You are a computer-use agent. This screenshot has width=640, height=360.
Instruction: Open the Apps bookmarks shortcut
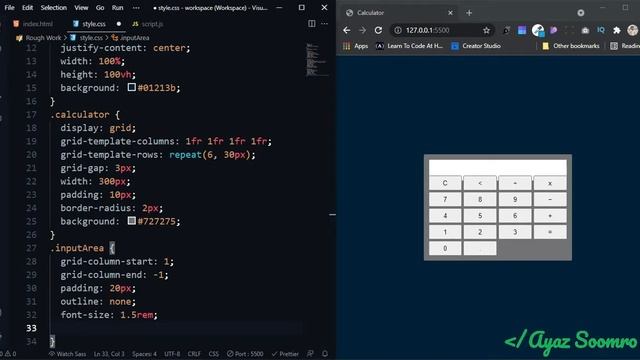(x=356, y=46)
